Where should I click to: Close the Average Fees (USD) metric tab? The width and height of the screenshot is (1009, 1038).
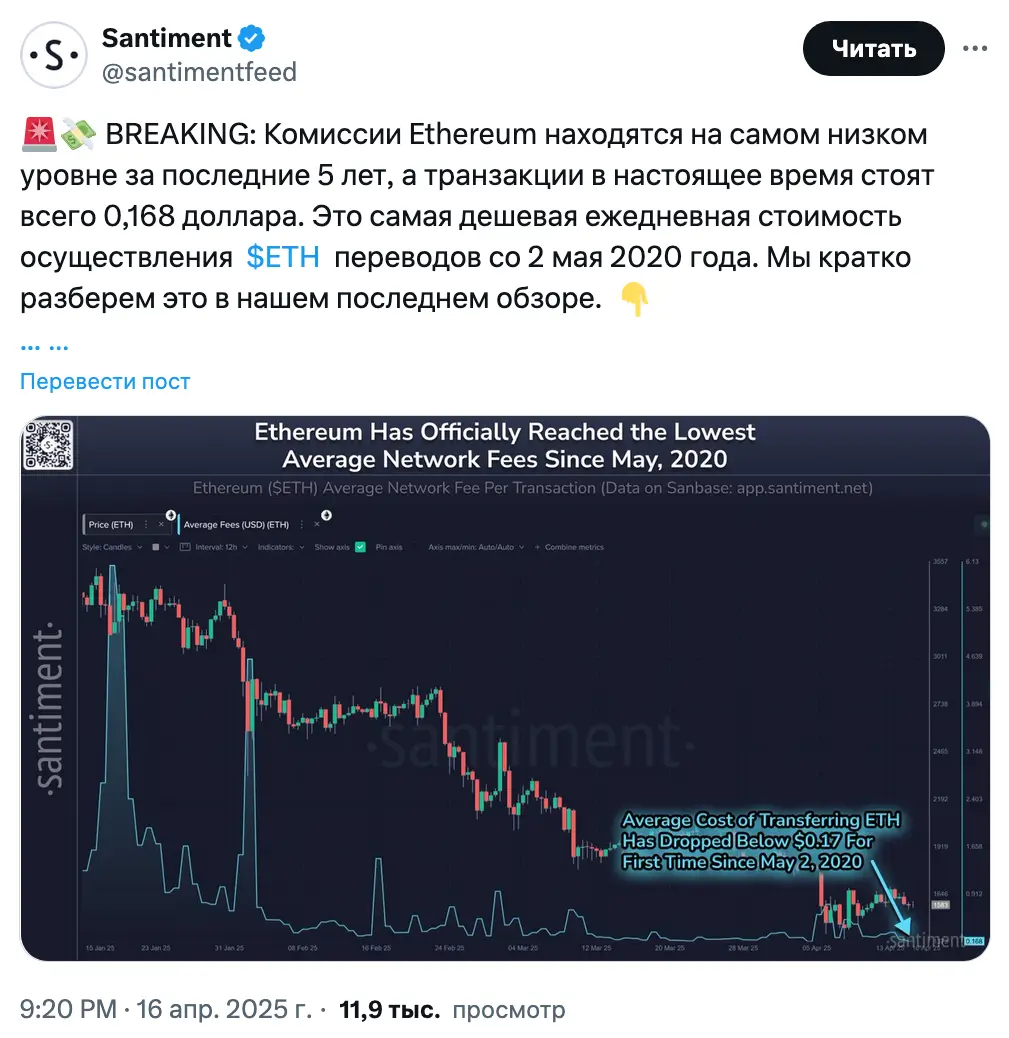317,524
